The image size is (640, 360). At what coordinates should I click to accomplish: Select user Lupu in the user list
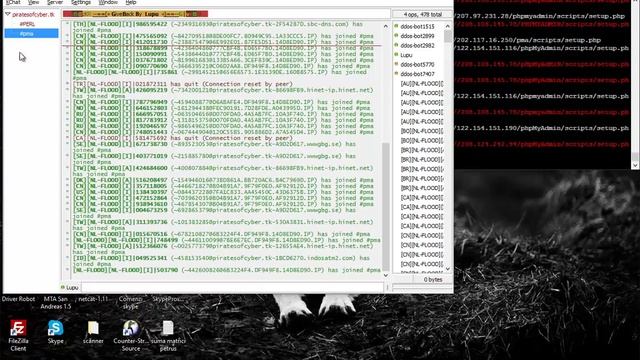(406, 55)
